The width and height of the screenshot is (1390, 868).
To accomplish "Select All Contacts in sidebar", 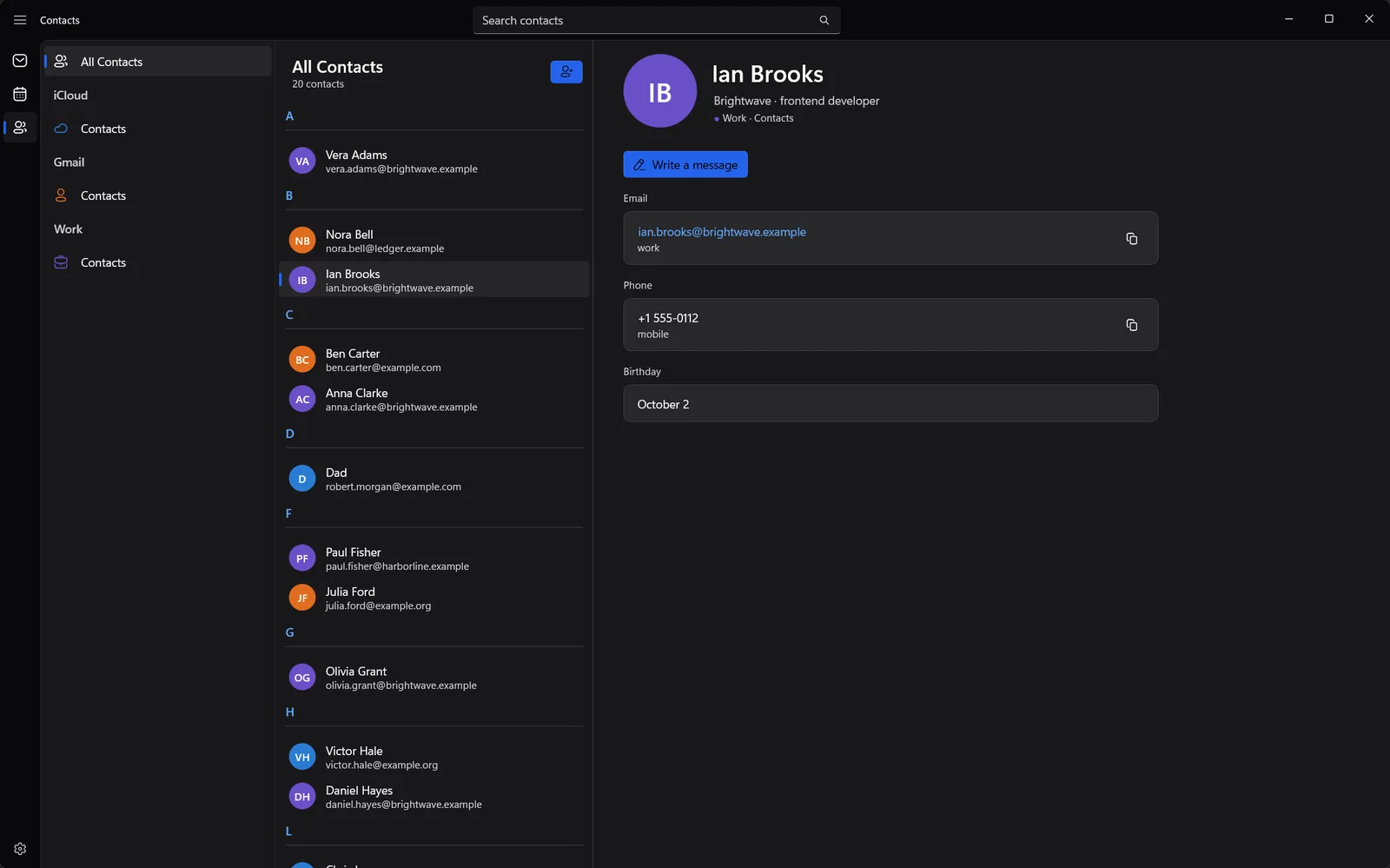I will tap(158, 62).
